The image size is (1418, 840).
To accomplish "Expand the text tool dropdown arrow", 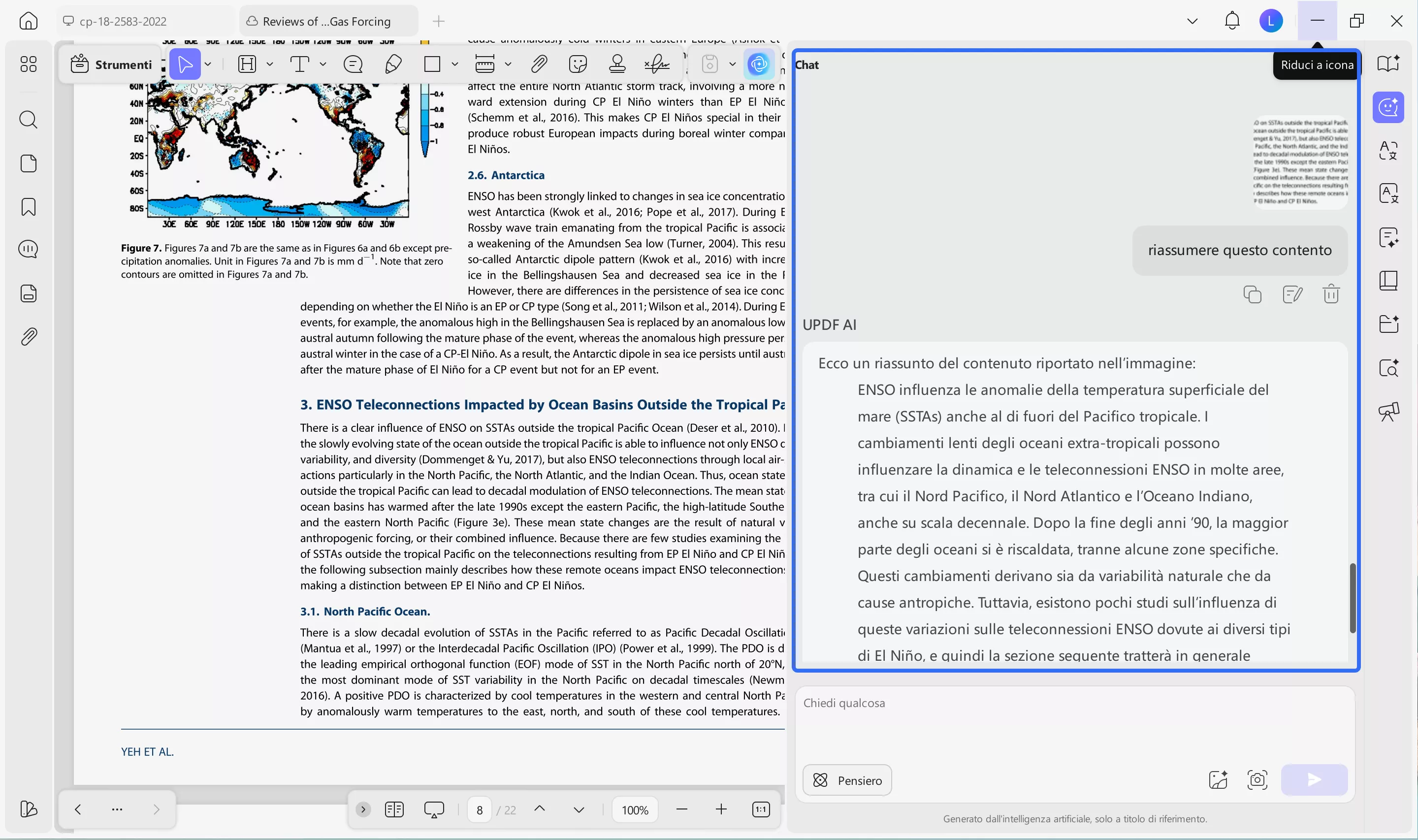I will [323, 64].
